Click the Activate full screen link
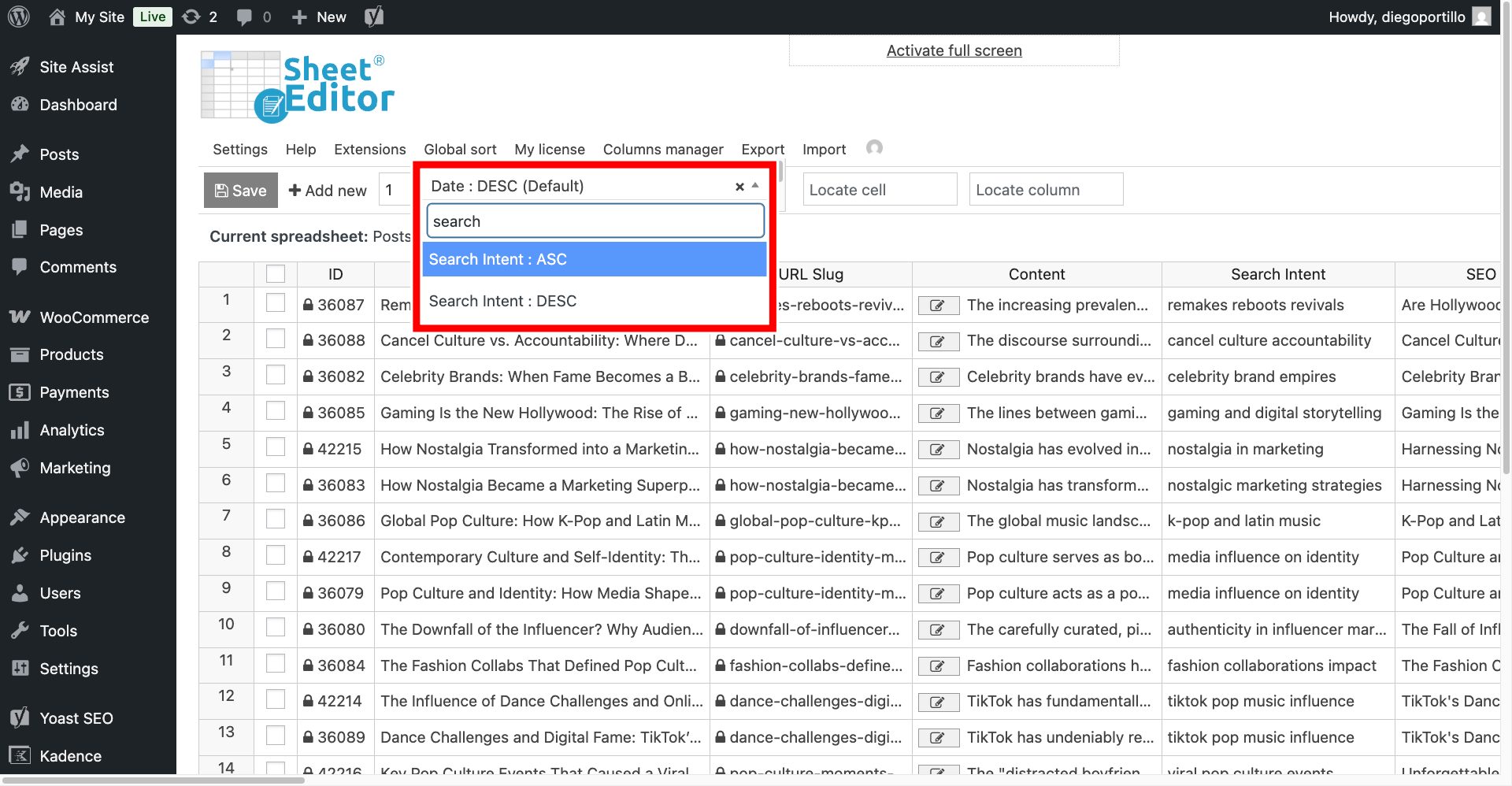1512x786 pixels. (954, 50)
